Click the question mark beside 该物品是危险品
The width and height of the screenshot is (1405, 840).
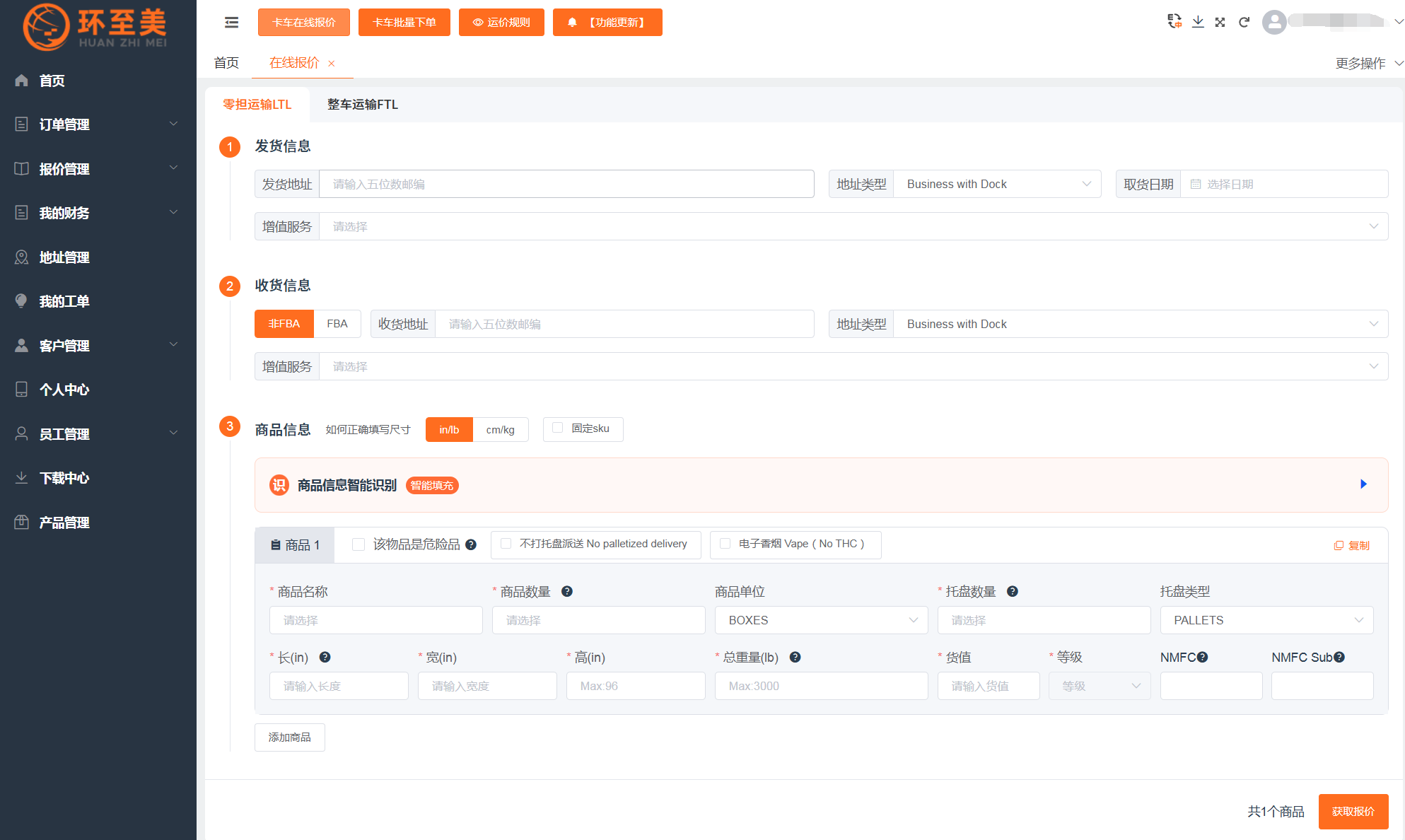[471, 544]
